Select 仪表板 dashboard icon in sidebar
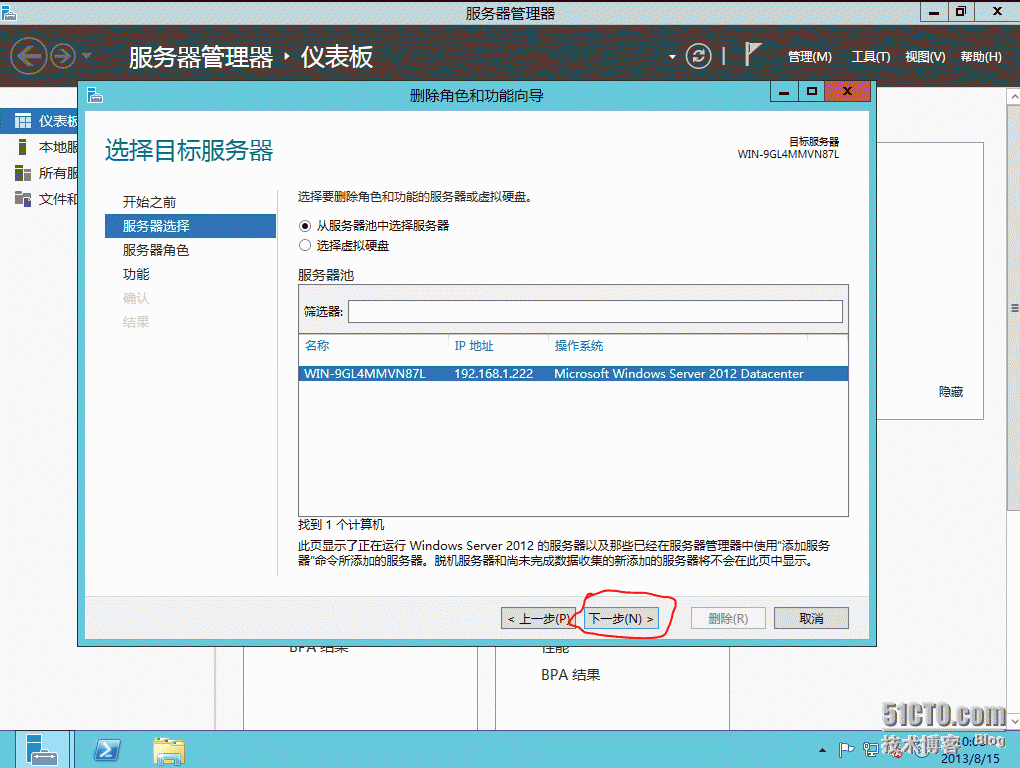The image size is (1020, 768). 23,121
